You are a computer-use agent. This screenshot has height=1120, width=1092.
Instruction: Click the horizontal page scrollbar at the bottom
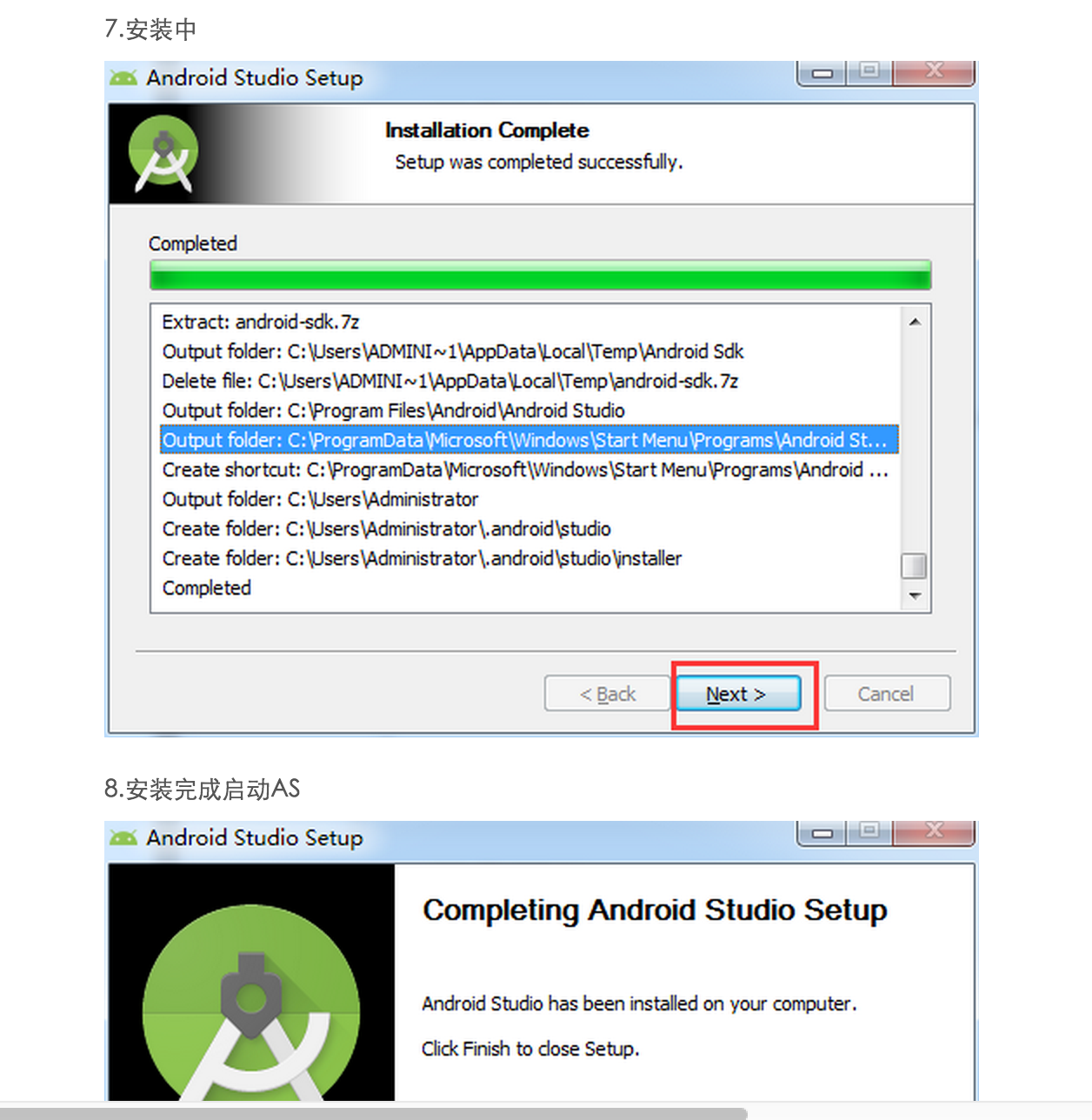(374, 1114)
